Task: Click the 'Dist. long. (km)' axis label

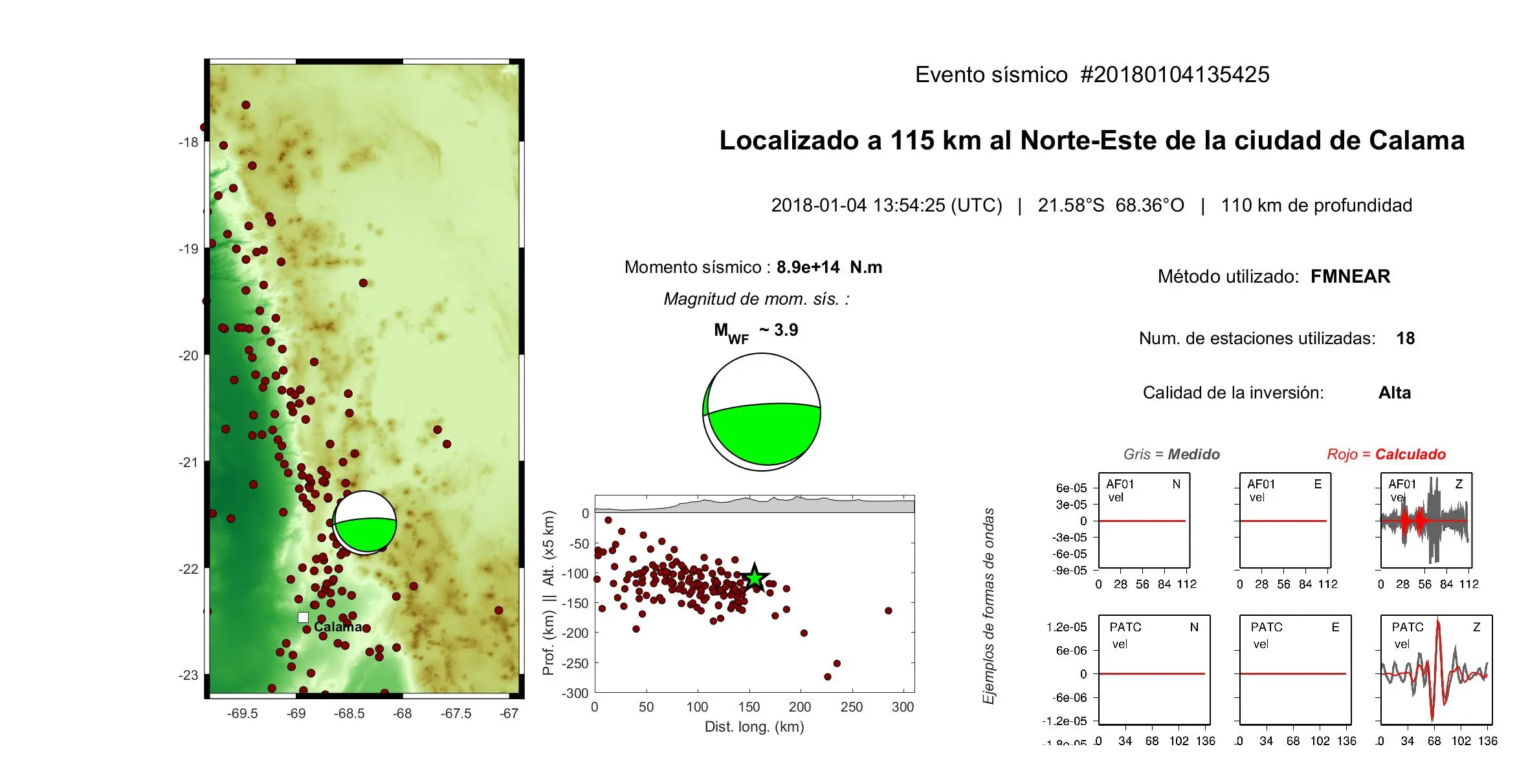Action: click(x=755, y=726)
